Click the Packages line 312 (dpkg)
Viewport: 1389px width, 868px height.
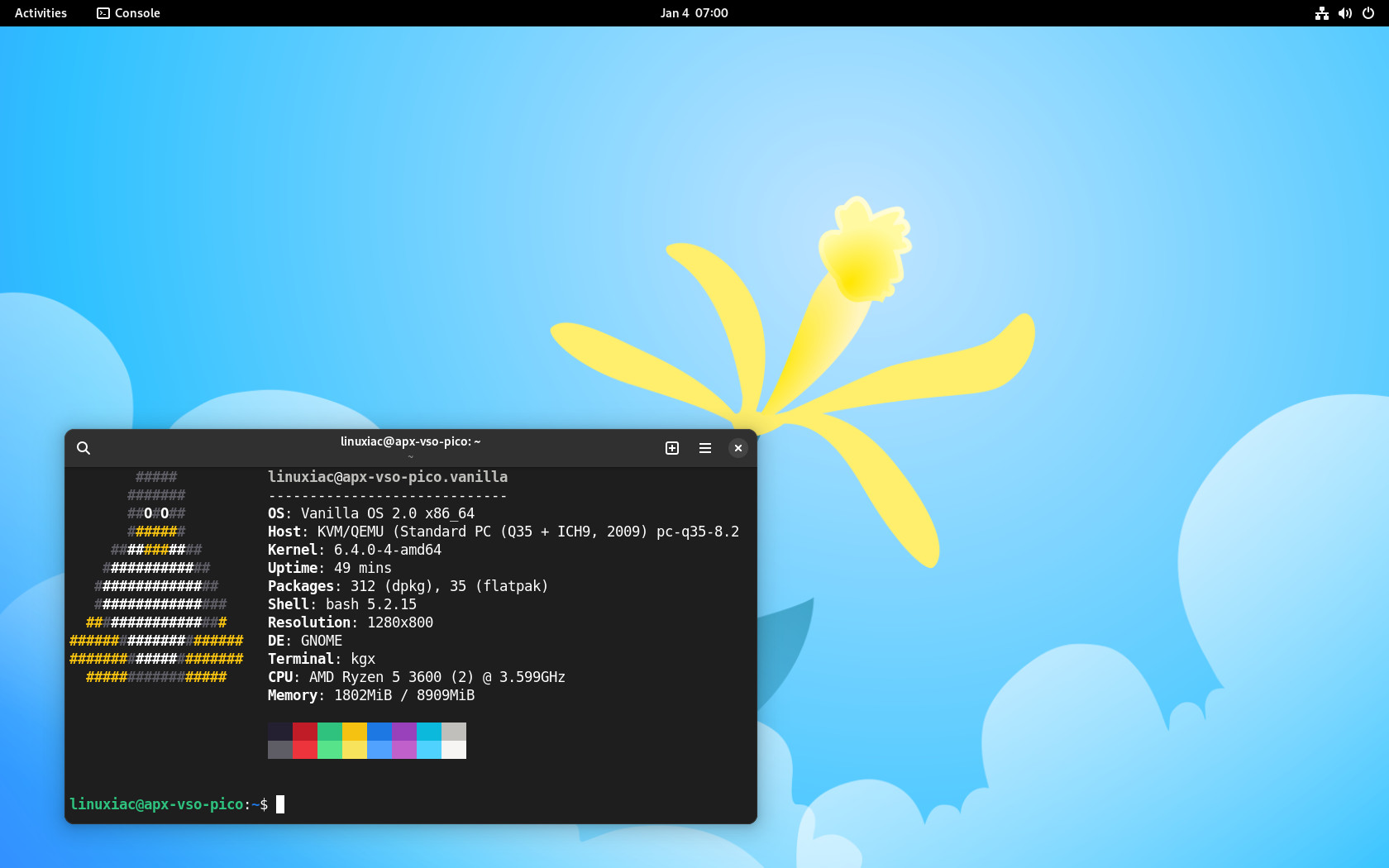pyautogui.click(x=408, y=586)
